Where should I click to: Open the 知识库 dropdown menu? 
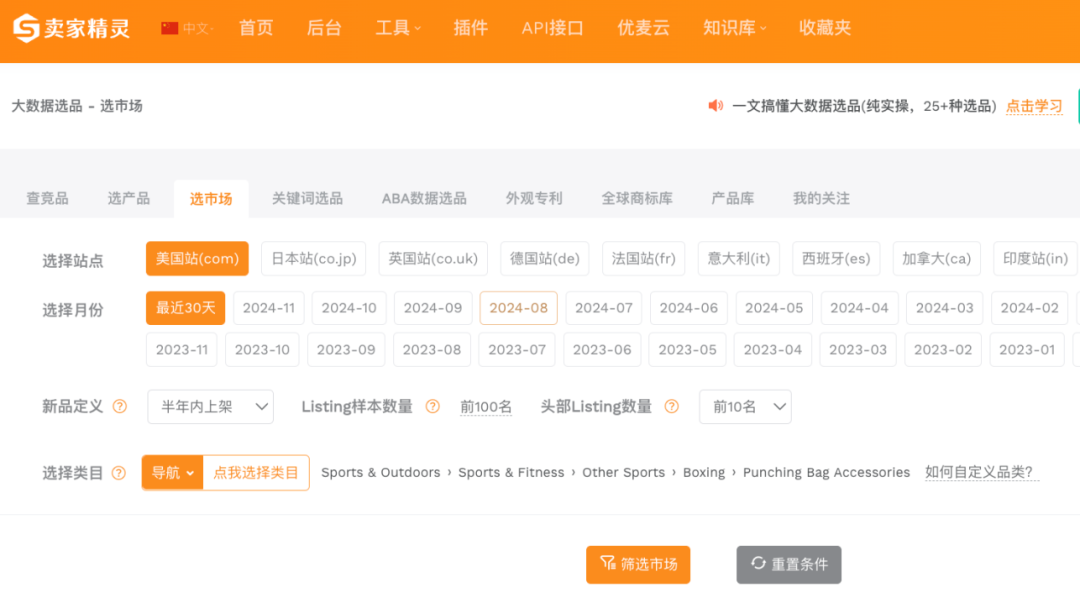coord(734,28)
